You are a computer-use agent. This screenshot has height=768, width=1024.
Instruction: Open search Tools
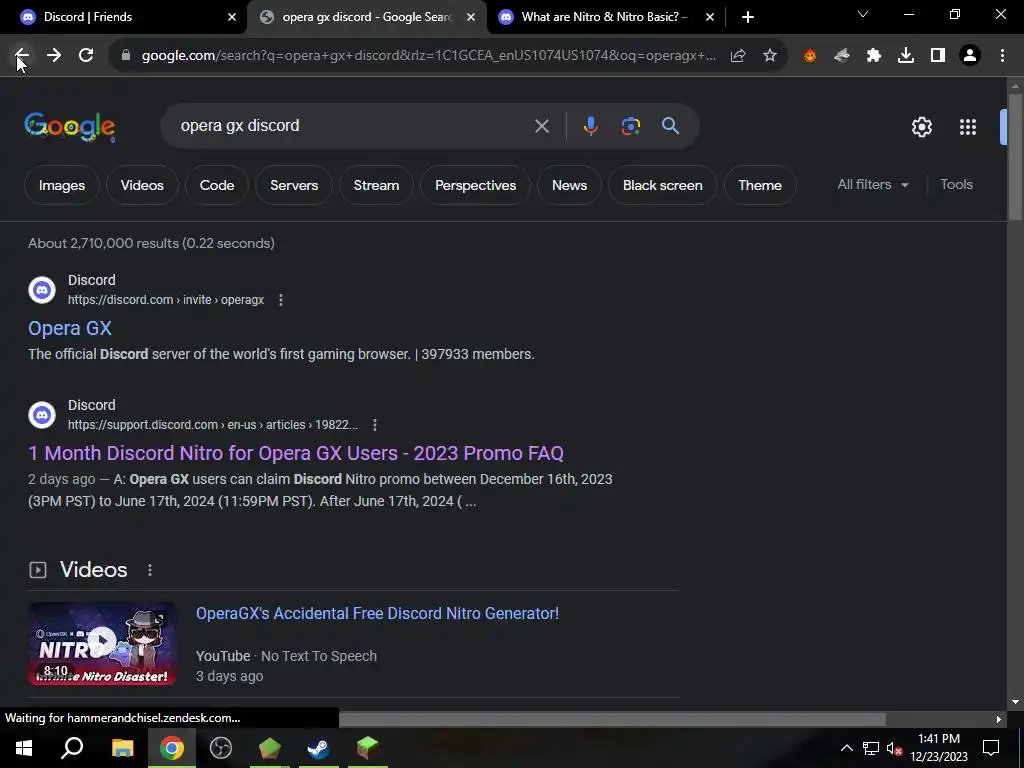(x=956, y=185)
